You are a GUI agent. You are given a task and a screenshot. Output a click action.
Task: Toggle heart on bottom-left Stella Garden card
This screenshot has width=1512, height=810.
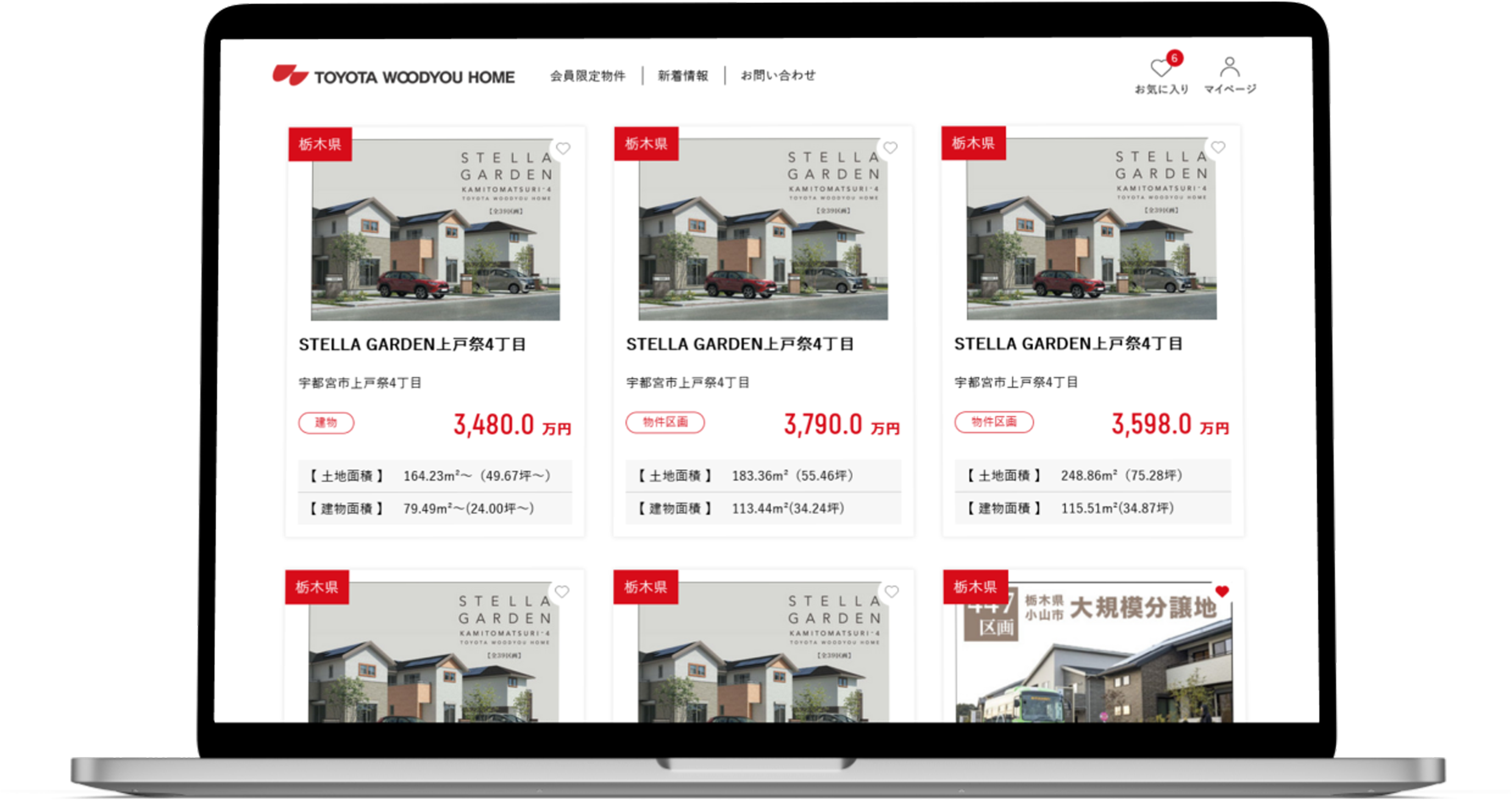pos(562,591)
